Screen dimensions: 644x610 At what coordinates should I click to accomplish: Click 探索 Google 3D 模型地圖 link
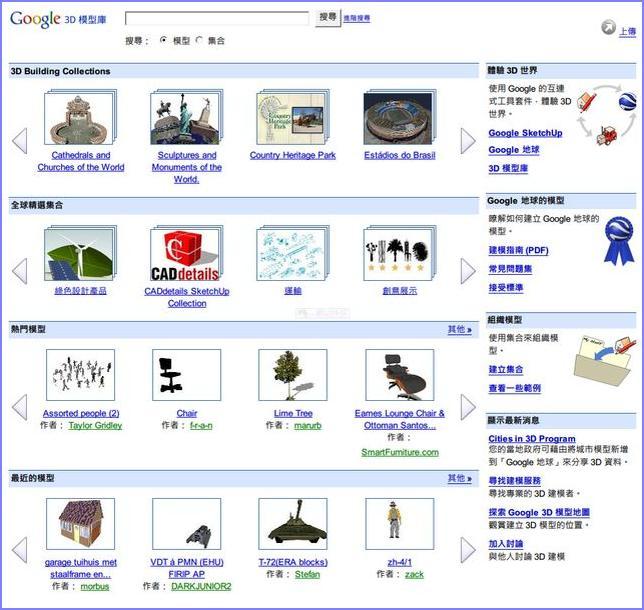(539, 512)
